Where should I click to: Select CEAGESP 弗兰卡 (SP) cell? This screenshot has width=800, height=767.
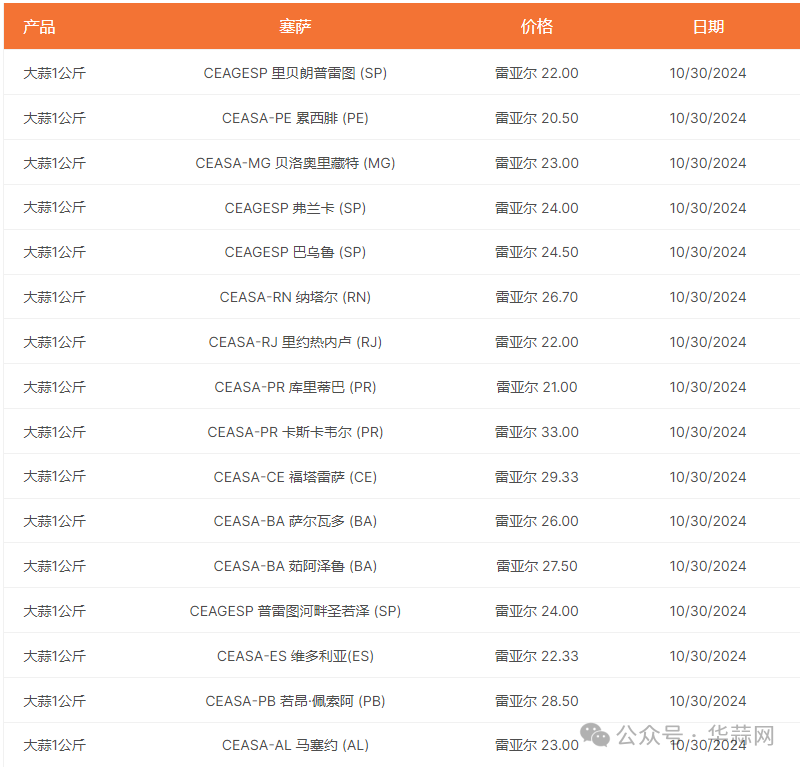(295, 208)
